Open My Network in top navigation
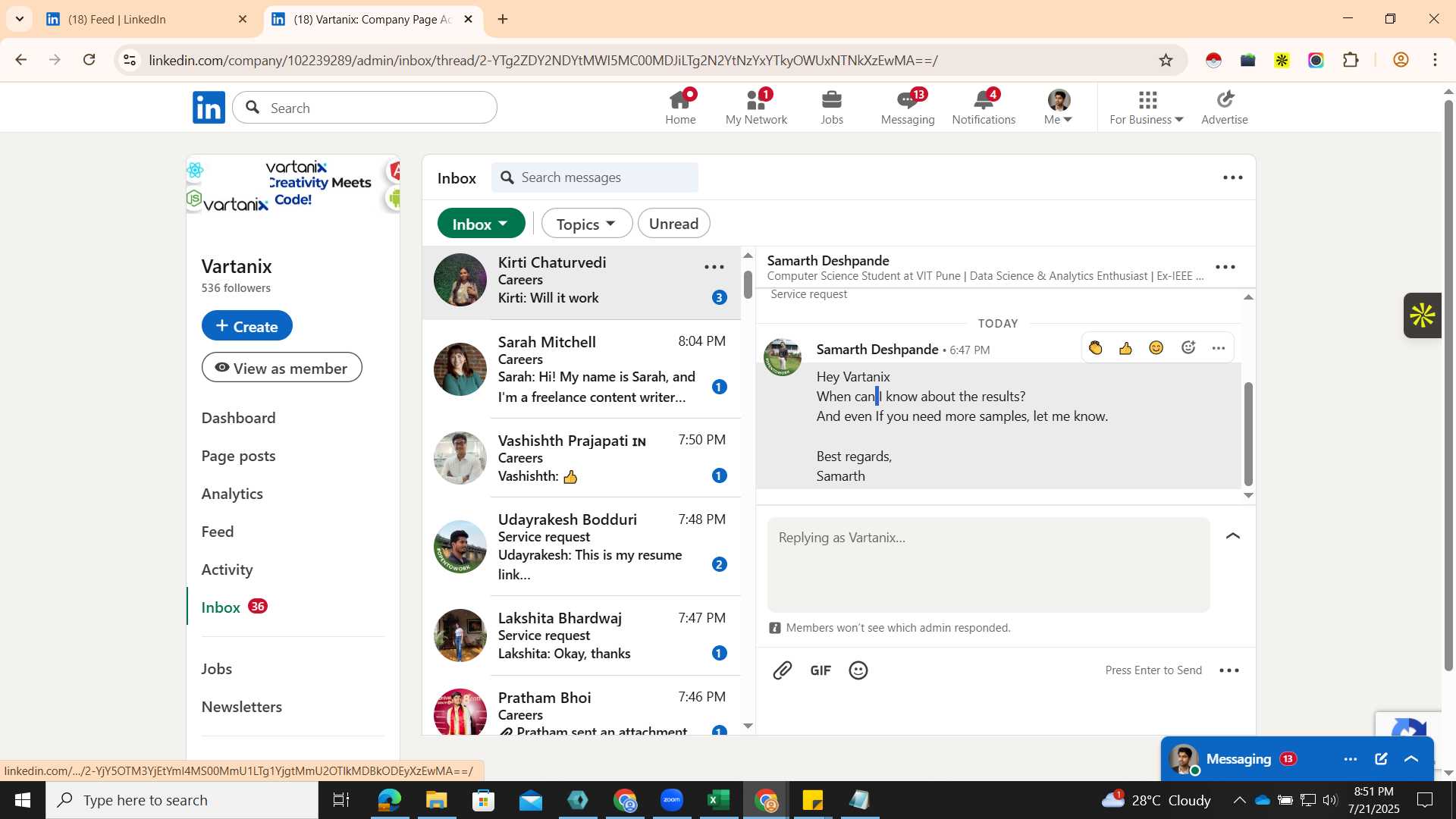1456x819 pixels. pos(756,107)
